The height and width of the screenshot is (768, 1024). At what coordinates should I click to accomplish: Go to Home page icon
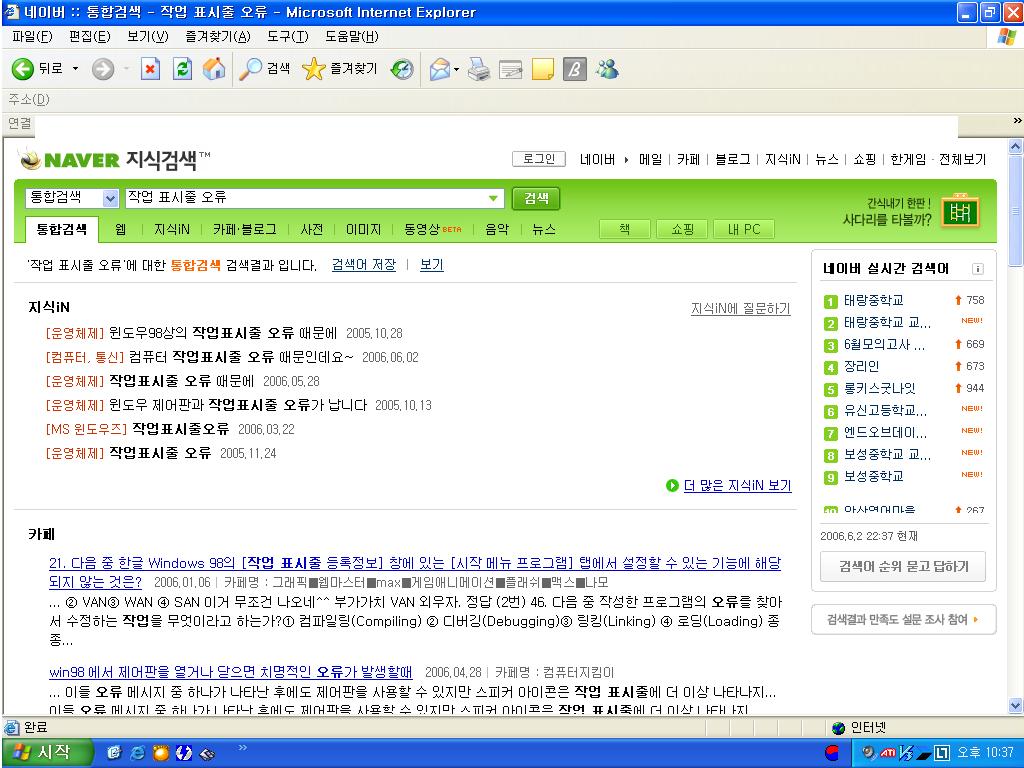pyautogui.click(x=214, y=69)
